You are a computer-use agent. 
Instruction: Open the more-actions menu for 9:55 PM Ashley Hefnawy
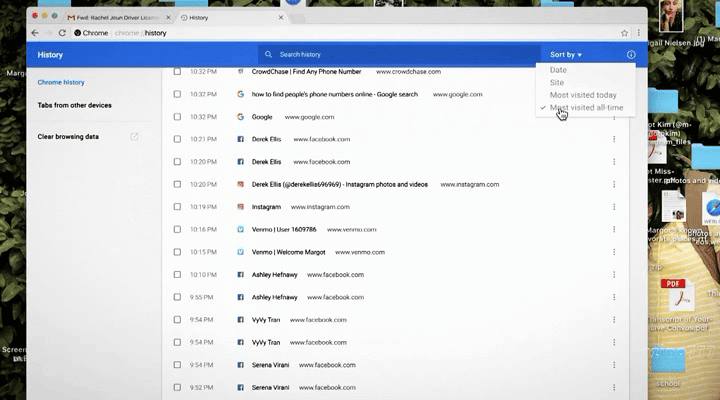pos(614,297)
